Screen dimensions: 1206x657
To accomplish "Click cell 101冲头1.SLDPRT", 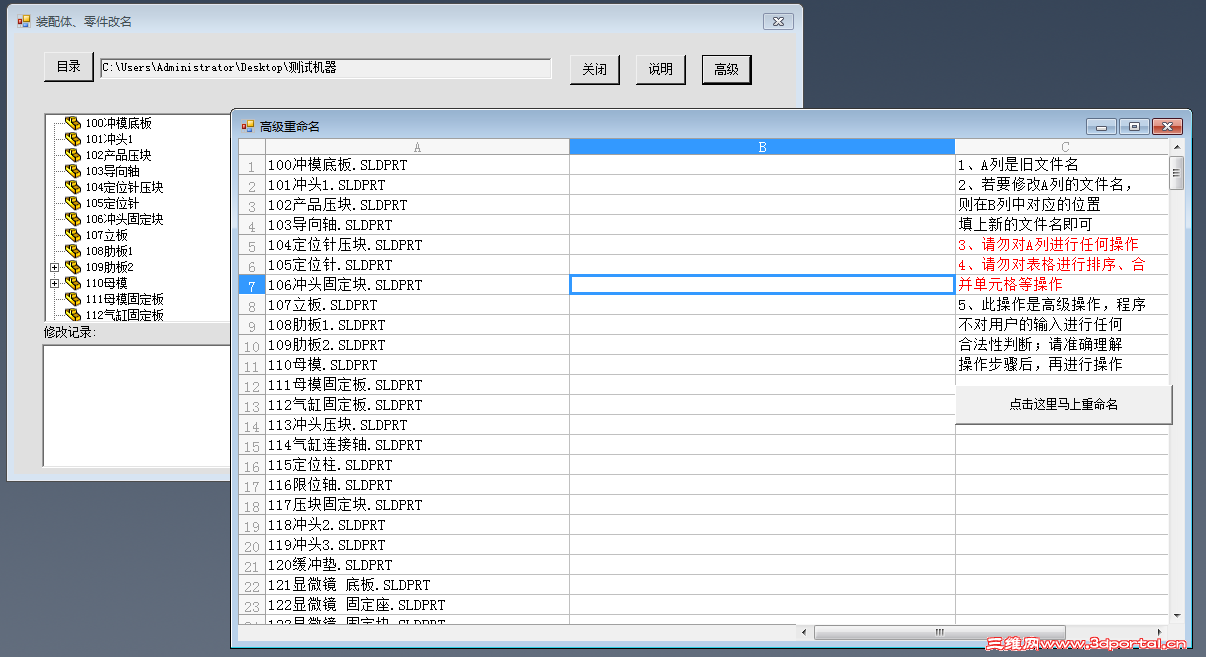I will pos(417,185).
